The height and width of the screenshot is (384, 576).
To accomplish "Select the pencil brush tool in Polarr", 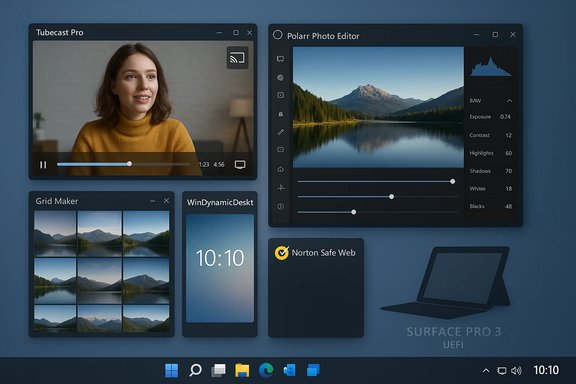I will click(x=281, y=132).
